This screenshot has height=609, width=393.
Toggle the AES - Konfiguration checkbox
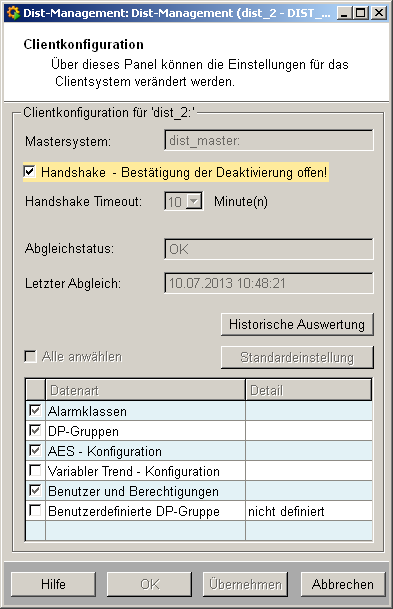click(35, 451)
